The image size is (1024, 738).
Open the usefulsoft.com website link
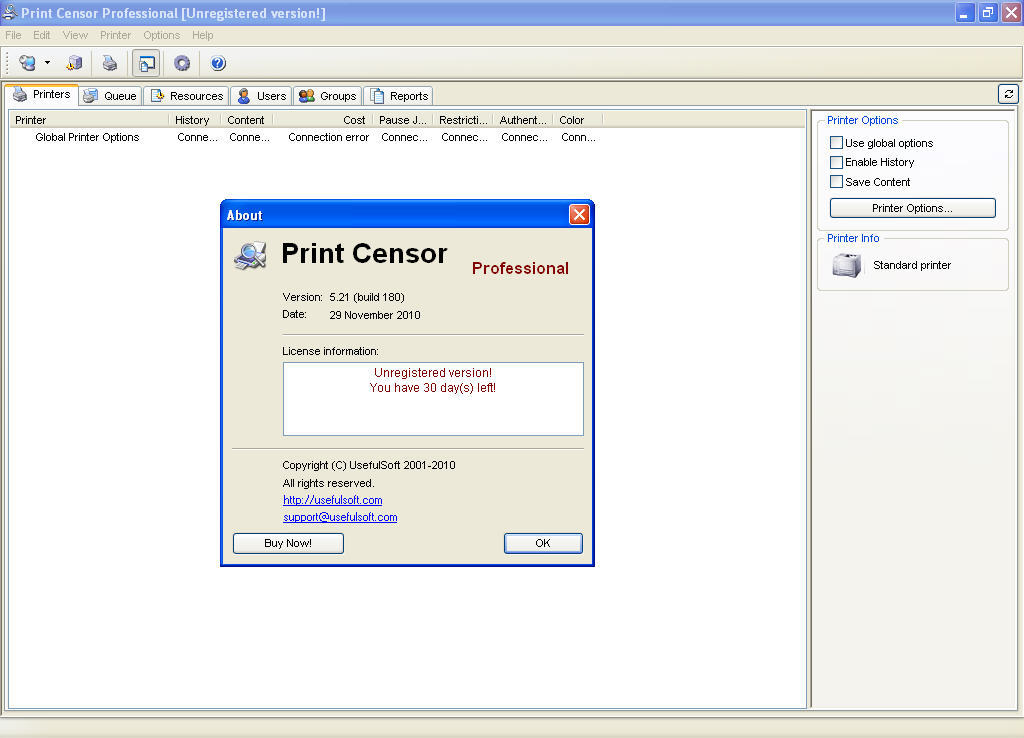(332, 499)
